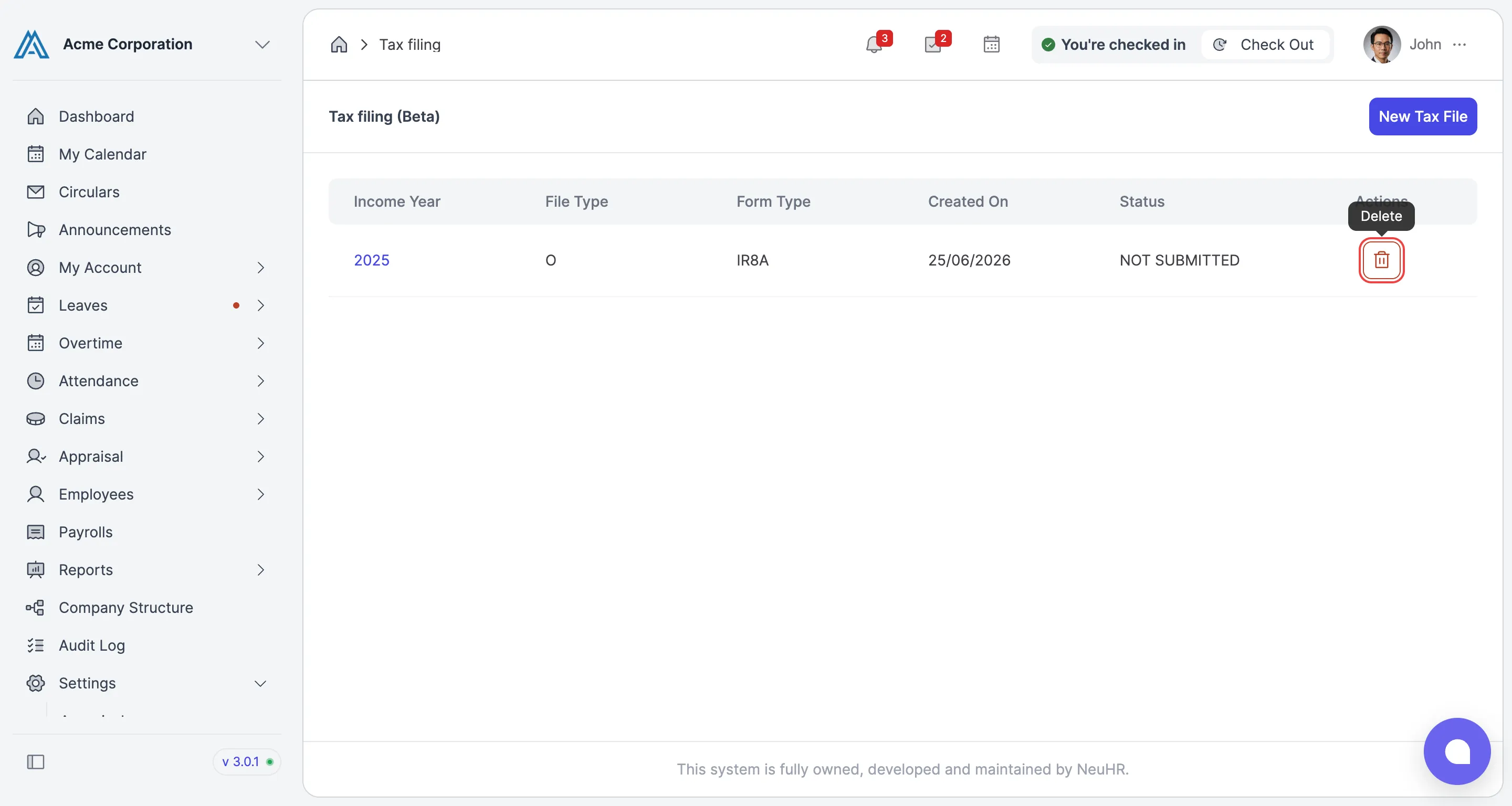Screen dimensions: 1512x806
Task: Click the Settings gear icon
Action: click(36, 683)
